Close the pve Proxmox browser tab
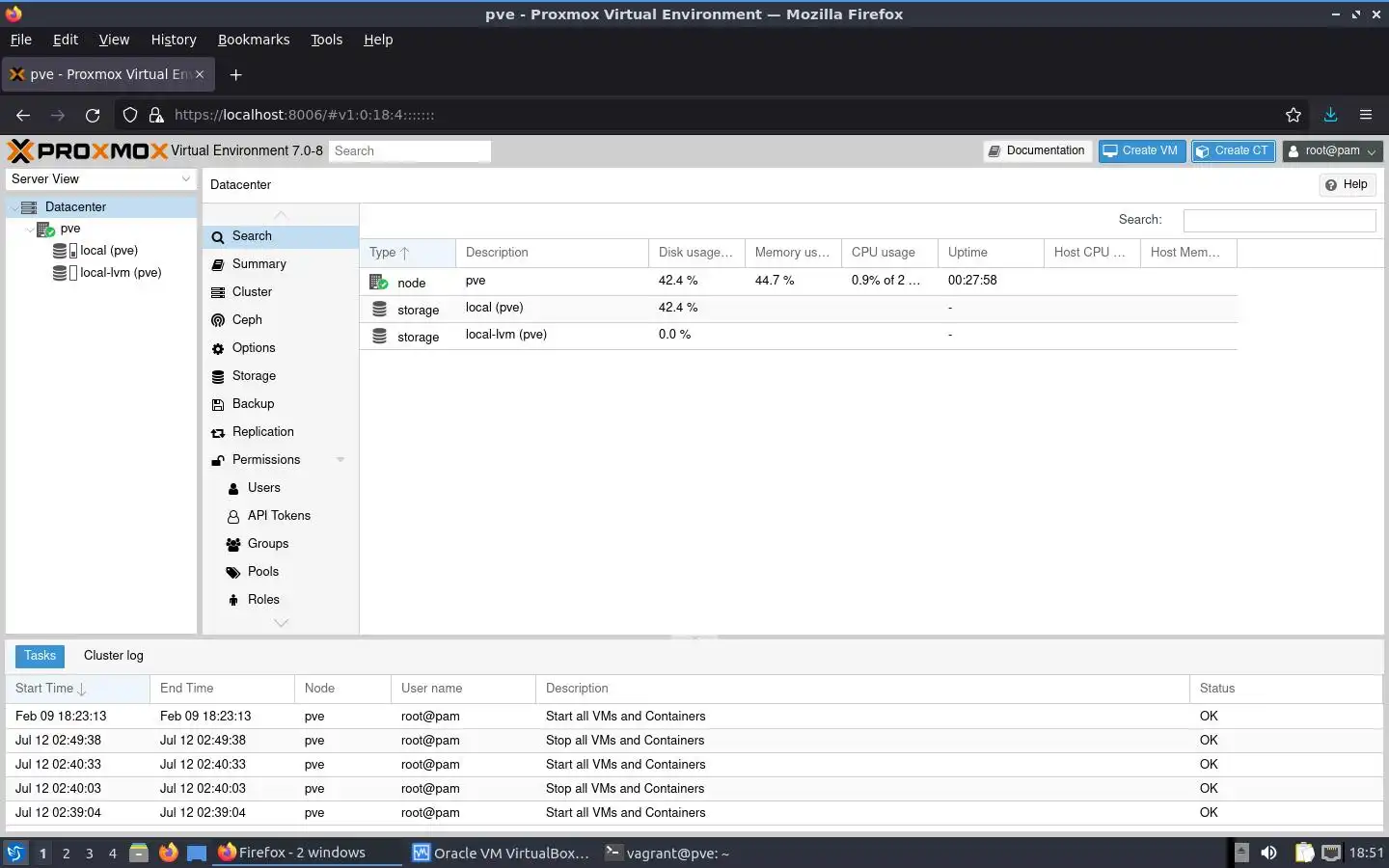Screen dimensions: 1389x868 point(200,74)
